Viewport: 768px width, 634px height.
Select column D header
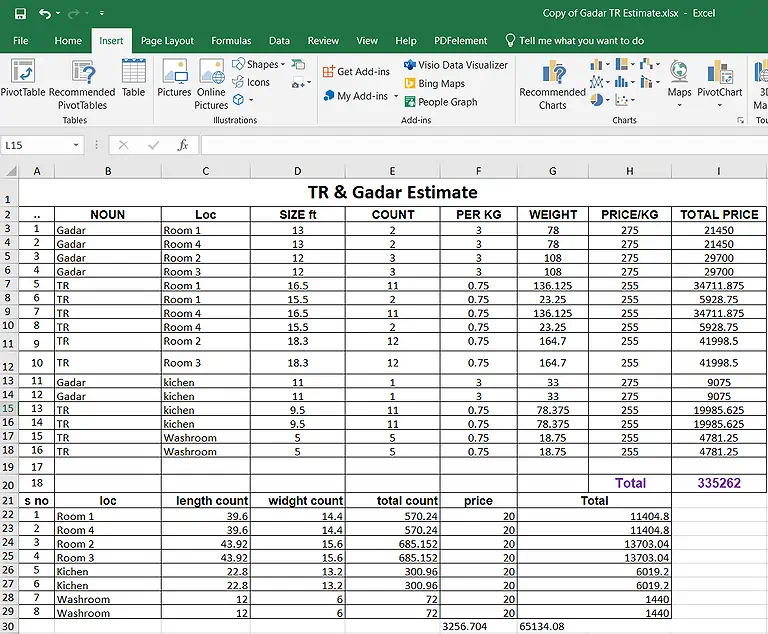coord(297,171)
